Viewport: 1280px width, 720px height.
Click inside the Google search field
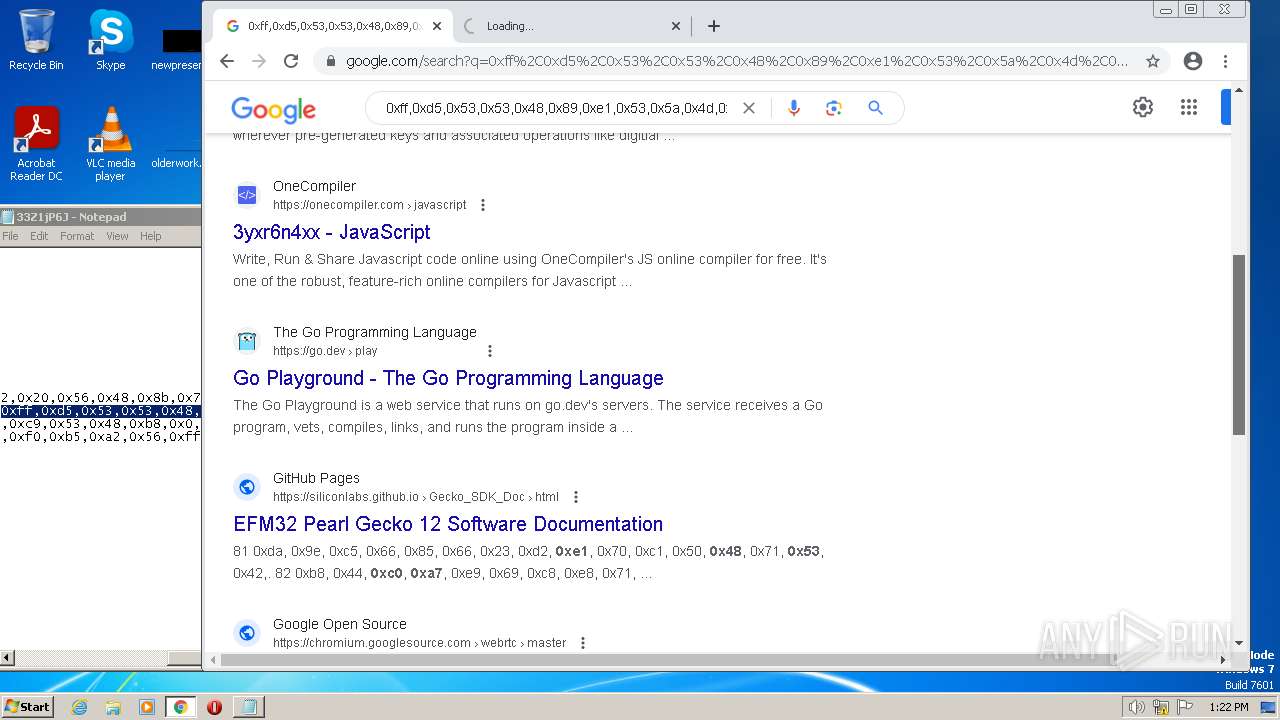[x=556, y=108]
